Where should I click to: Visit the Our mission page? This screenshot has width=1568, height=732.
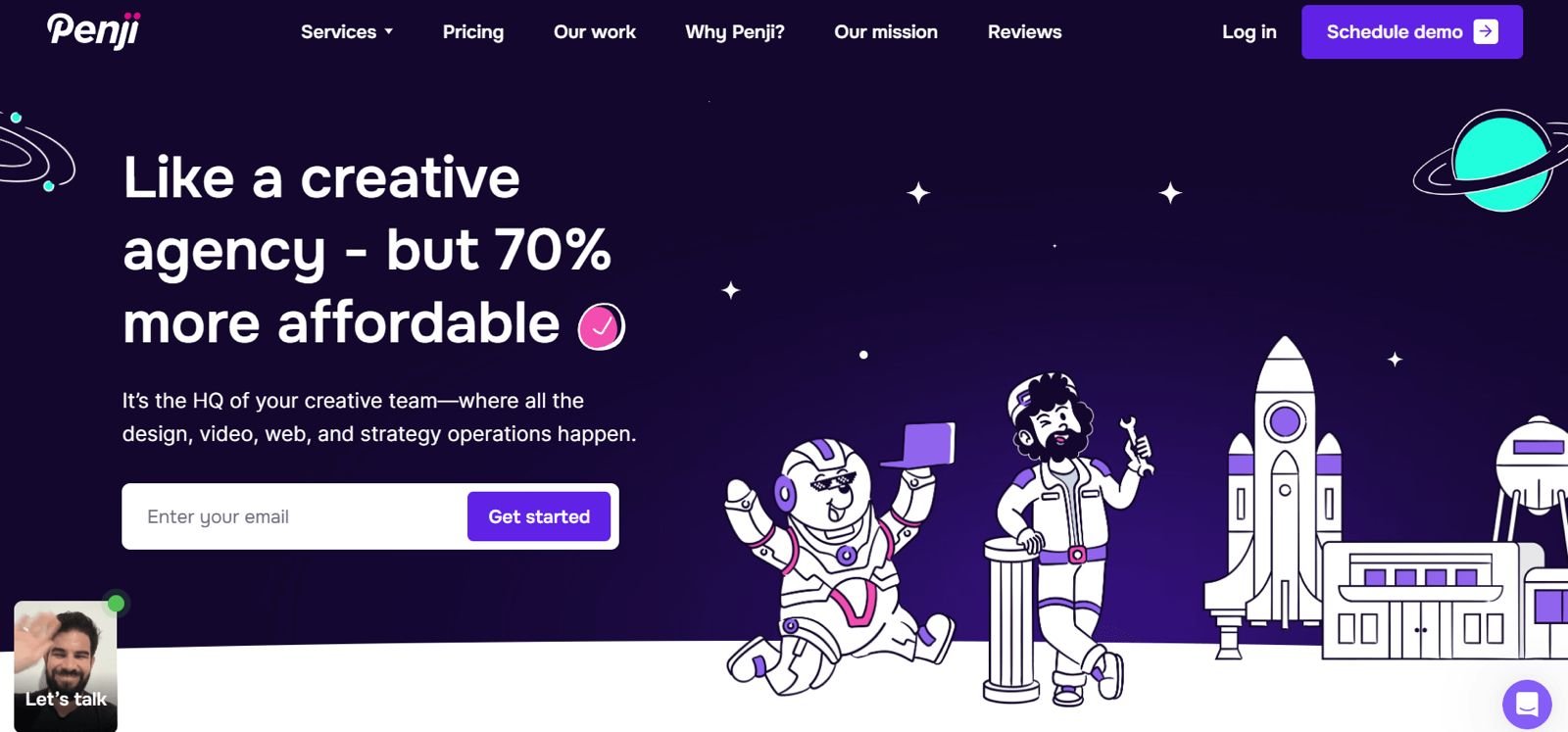pyautogui.click(x=886, y=32)
